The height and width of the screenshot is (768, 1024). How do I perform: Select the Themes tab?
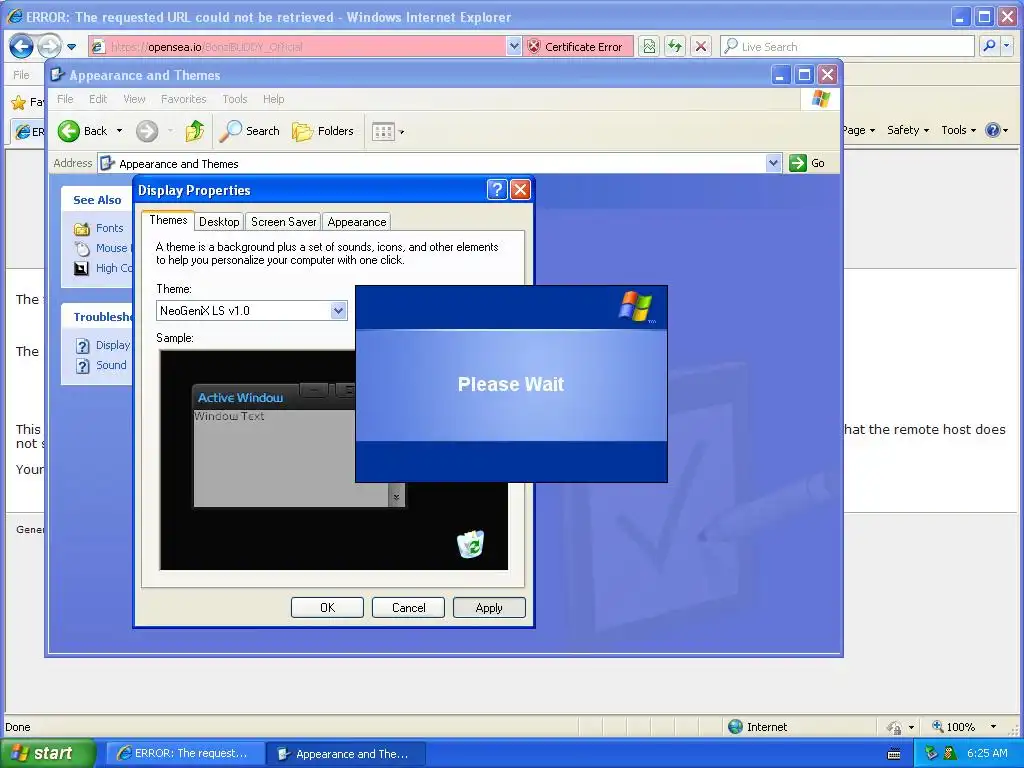[168, 220]
